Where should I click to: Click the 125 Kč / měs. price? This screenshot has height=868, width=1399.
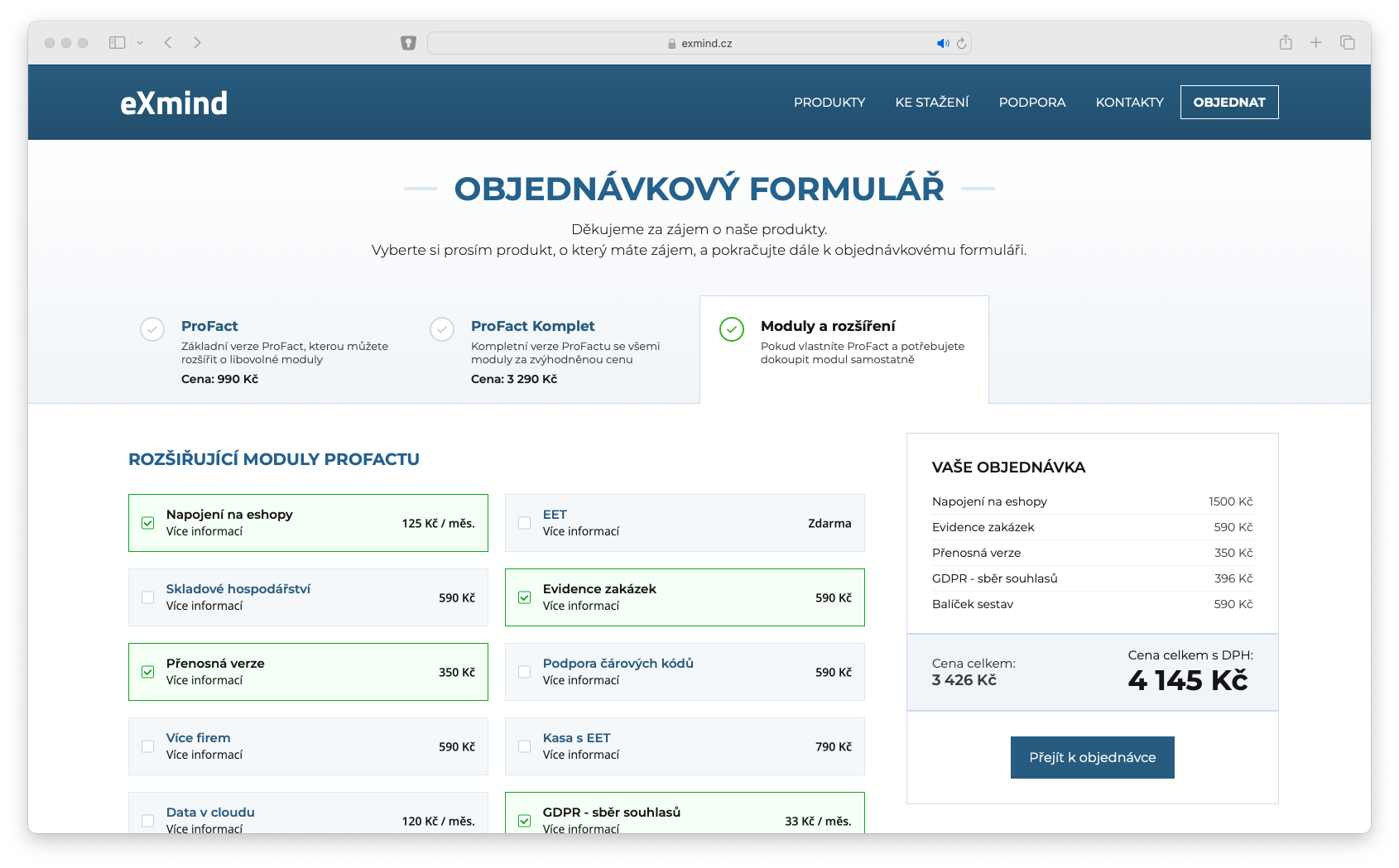click(x=439, y=523)
